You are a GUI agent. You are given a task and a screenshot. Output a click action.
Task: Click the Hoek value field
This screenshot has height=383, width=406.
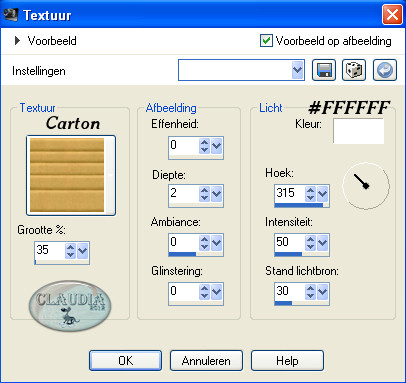pos(289,193)
